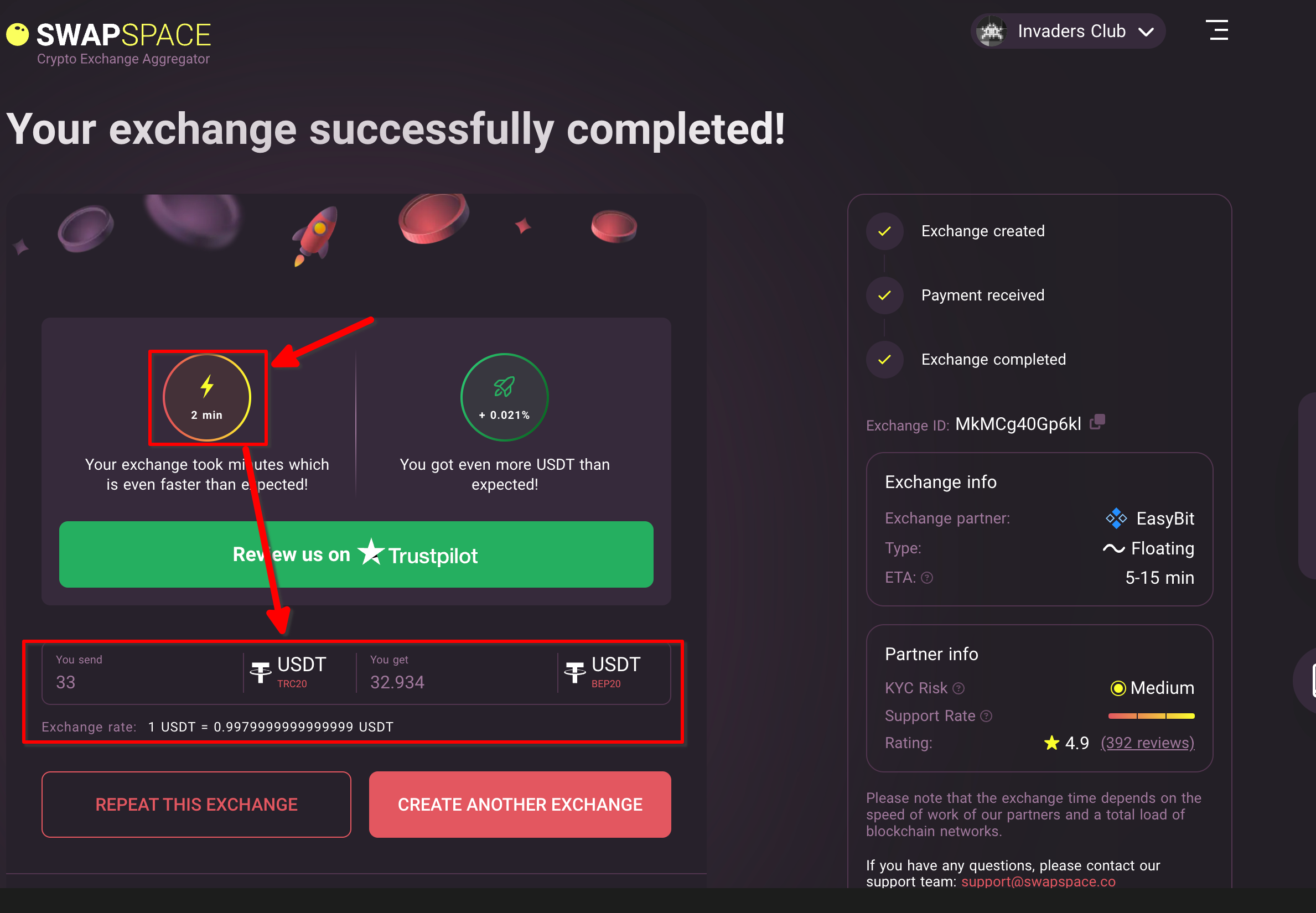This screenshot has width=1316, height=913.
Task: Click the rocket +0.021% bonus badge
Action: 504,398
